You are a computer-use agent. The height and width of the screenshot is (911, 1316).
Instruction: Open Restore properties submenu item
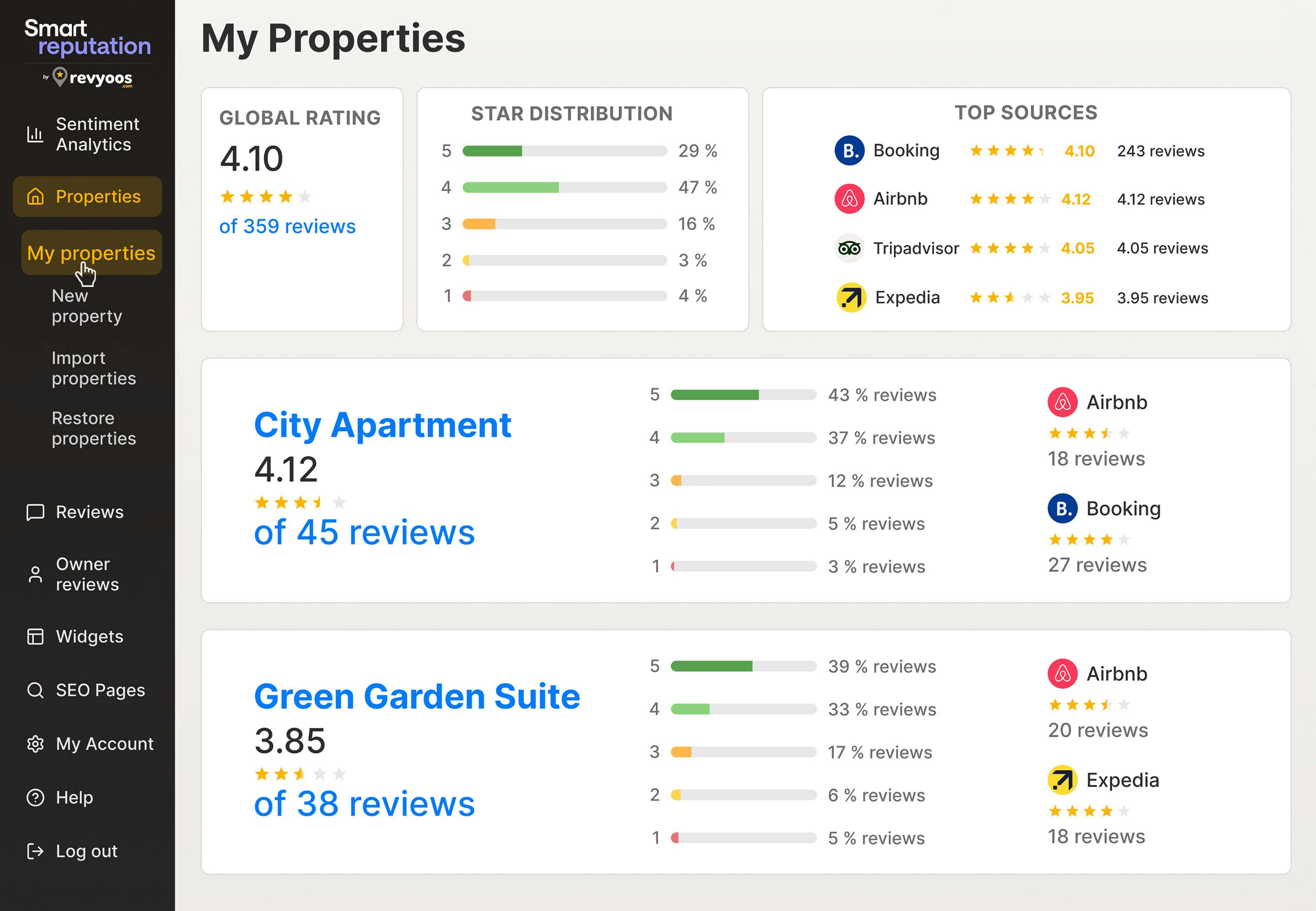94,428
